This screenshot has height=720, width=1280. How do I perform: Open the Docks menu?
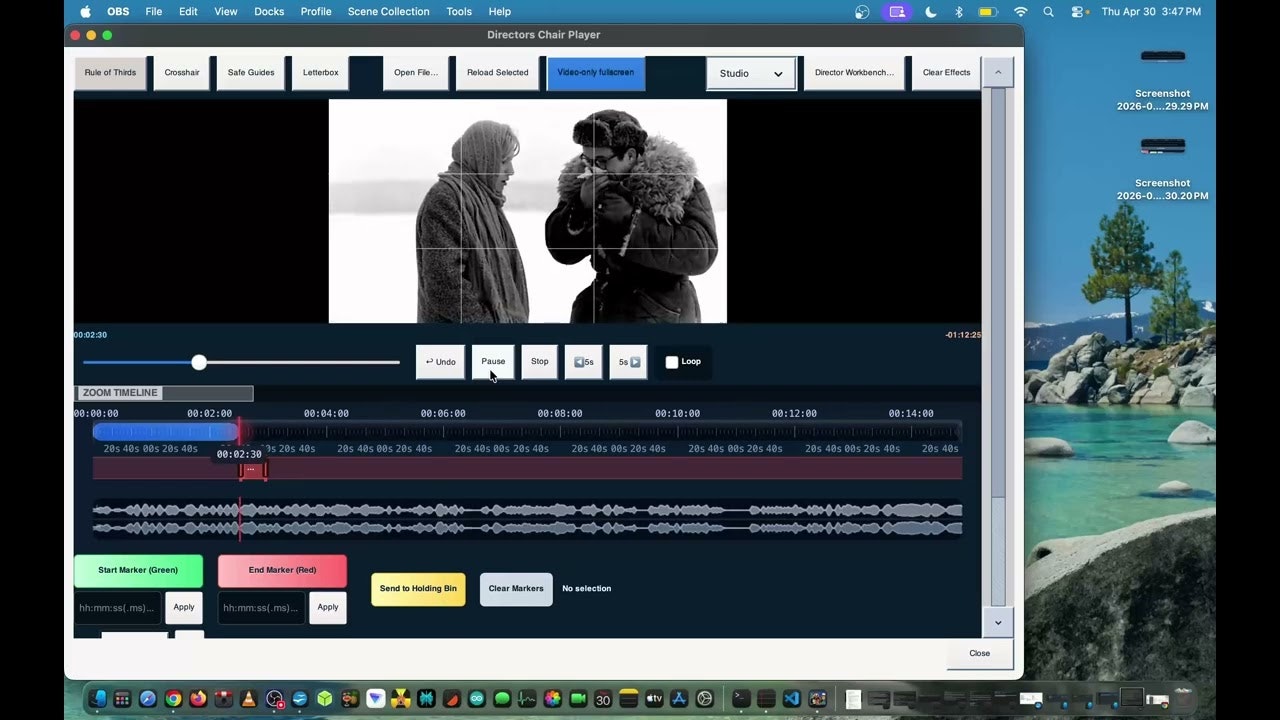click(269, 12)
